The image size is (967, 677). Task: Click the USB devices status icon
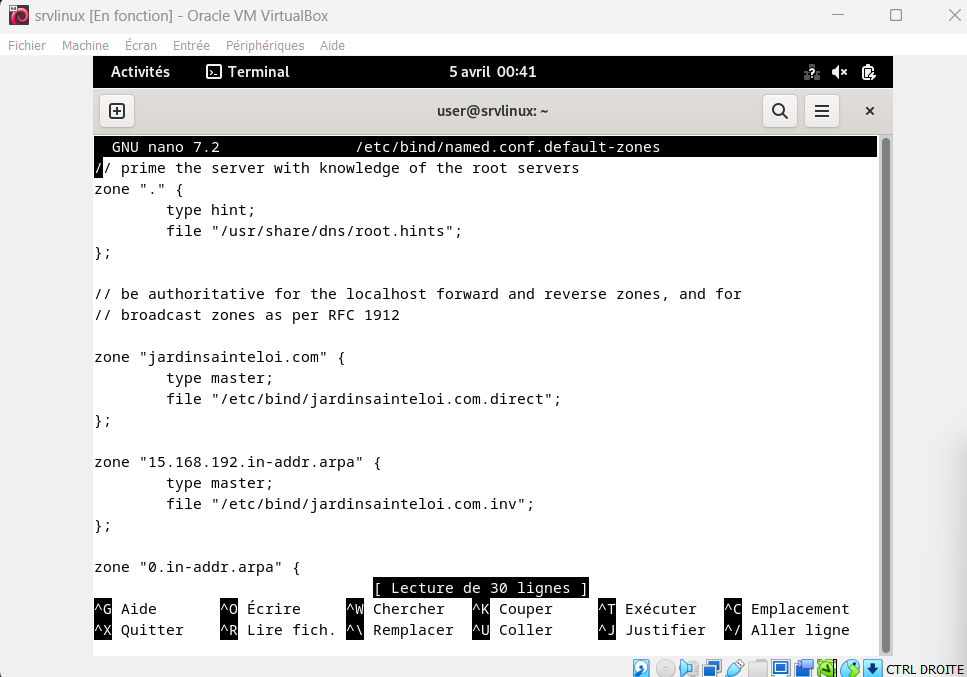click(735, 668)
